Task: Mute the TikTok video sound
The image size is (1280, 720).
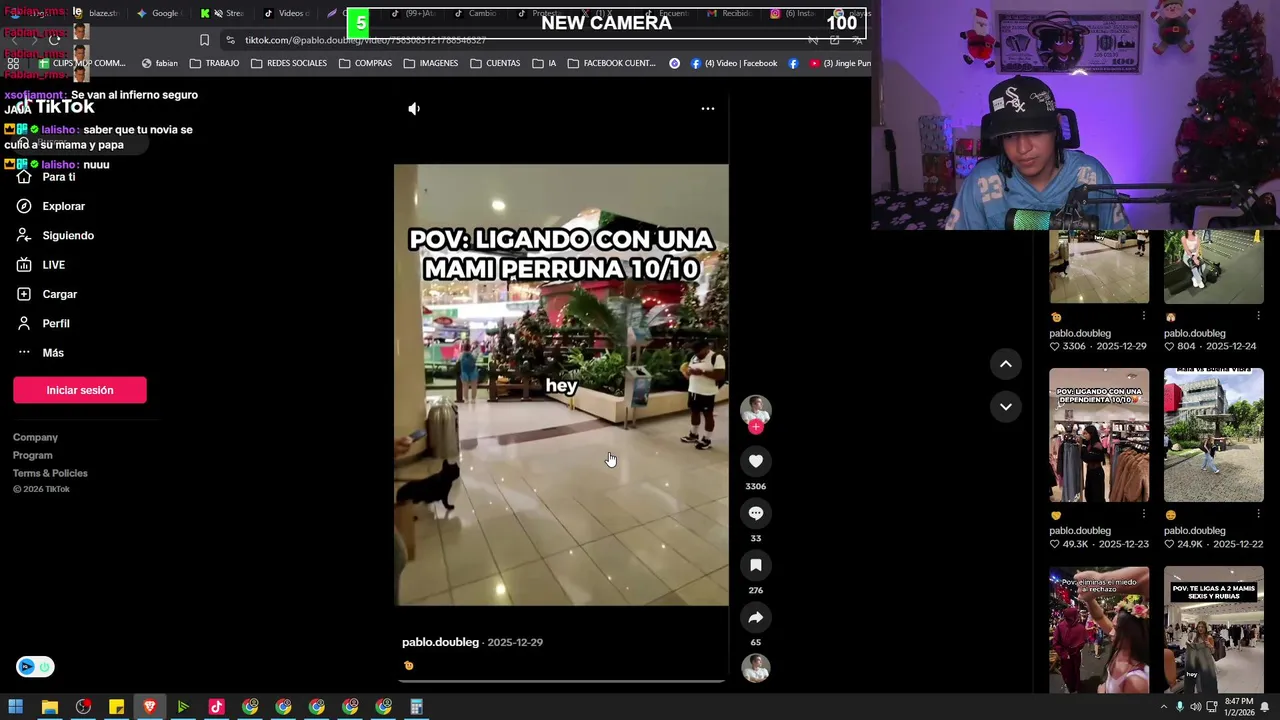Action: [x=414, y=108]
